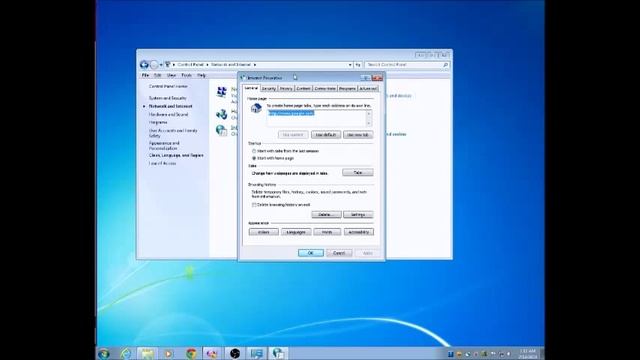Switch to the Connections tab
This screenshot has width=640, height=360.
[x=325, y=89]
